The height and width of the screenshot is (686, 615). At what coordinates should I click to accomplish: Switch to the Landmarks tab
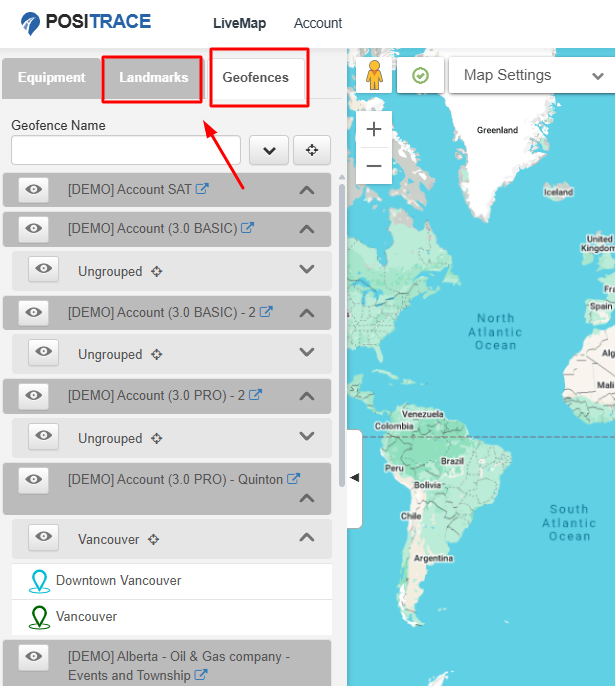pyautogui.click(x=153, y=78)
